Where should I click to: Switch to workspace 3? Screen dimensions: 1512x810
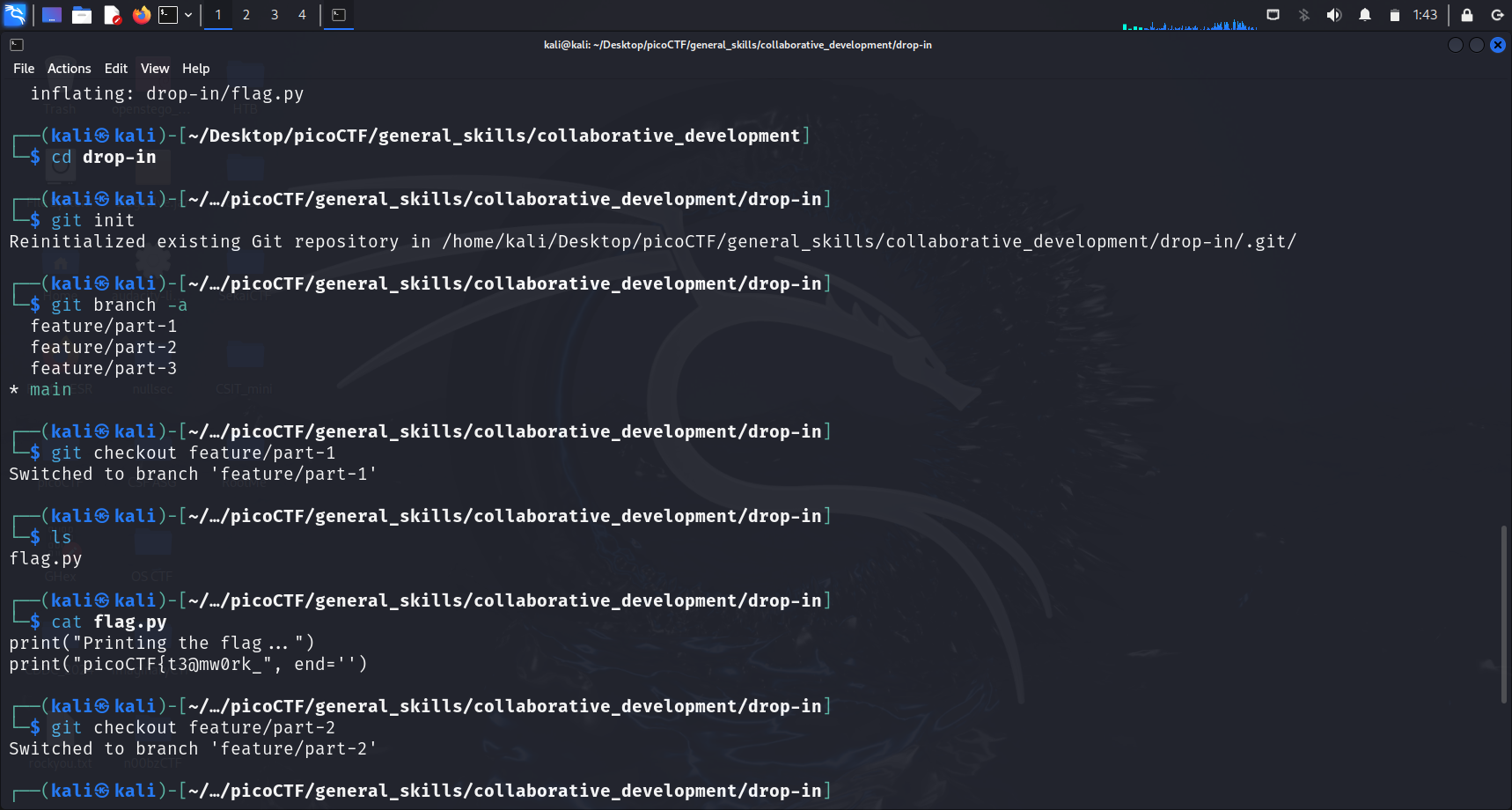click(x=275, y=15)
